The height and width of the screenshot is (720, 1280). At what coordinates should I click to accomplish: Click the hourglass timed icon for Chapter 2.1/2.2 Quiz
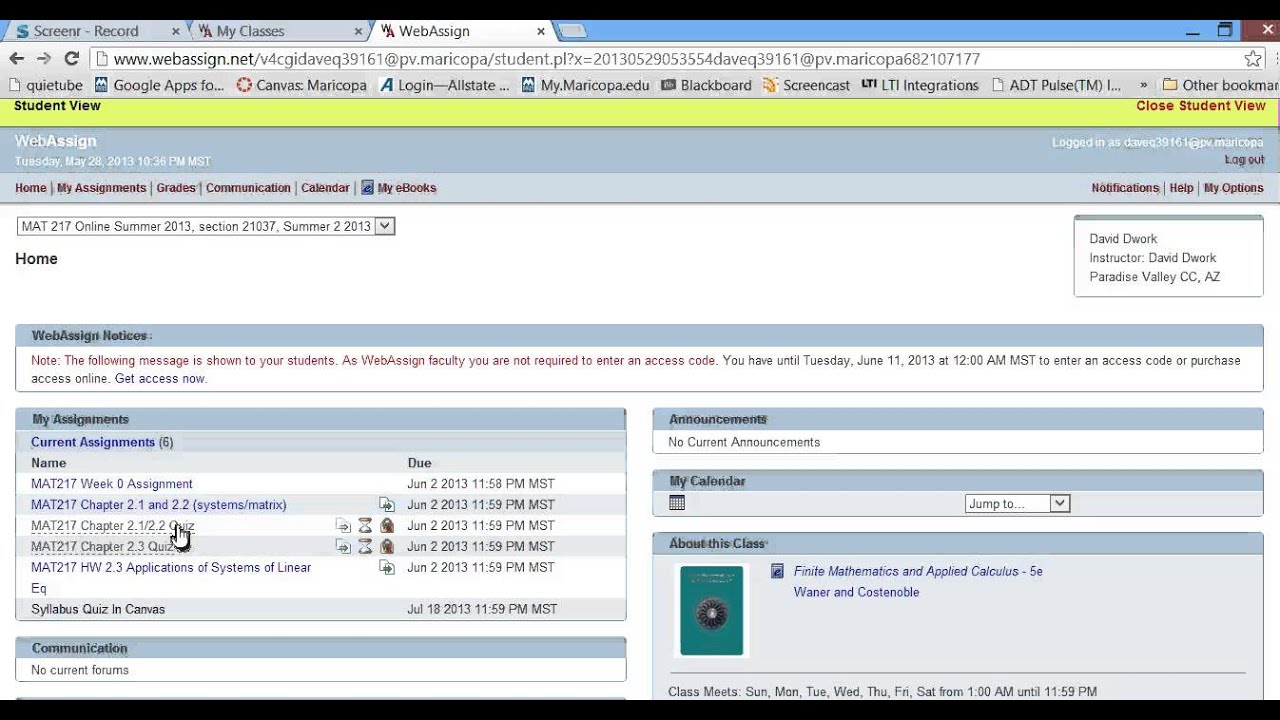pos(365,526)
